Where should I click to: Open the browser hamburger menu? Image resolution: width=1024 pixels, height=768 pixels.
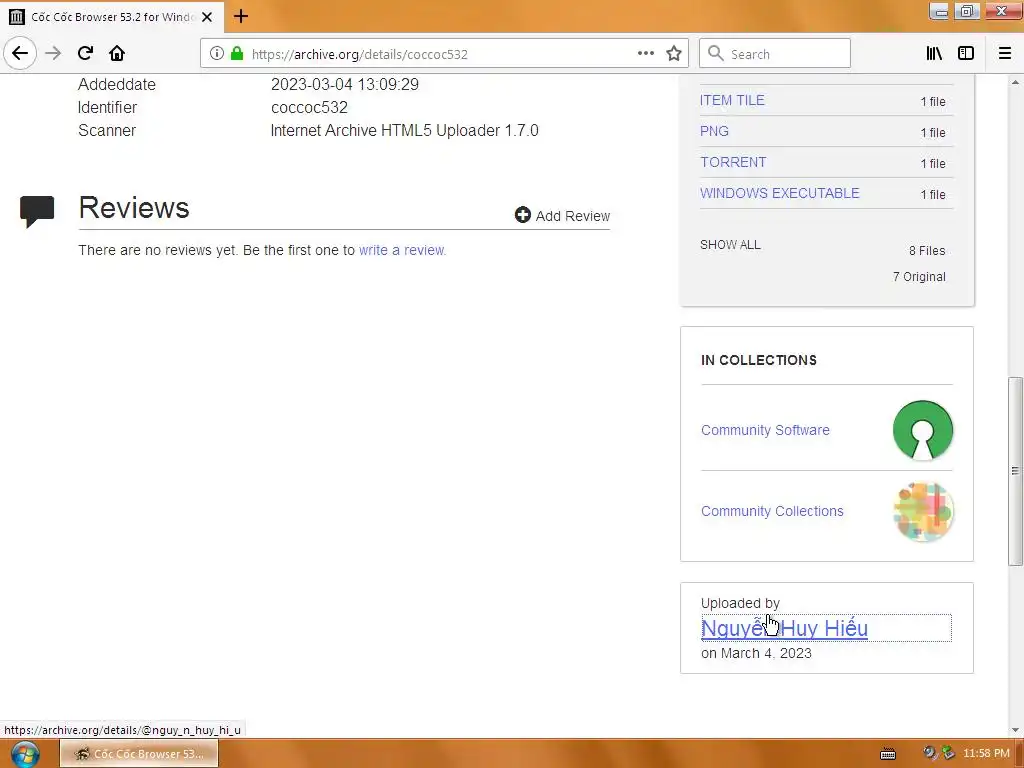[1005, 54]
